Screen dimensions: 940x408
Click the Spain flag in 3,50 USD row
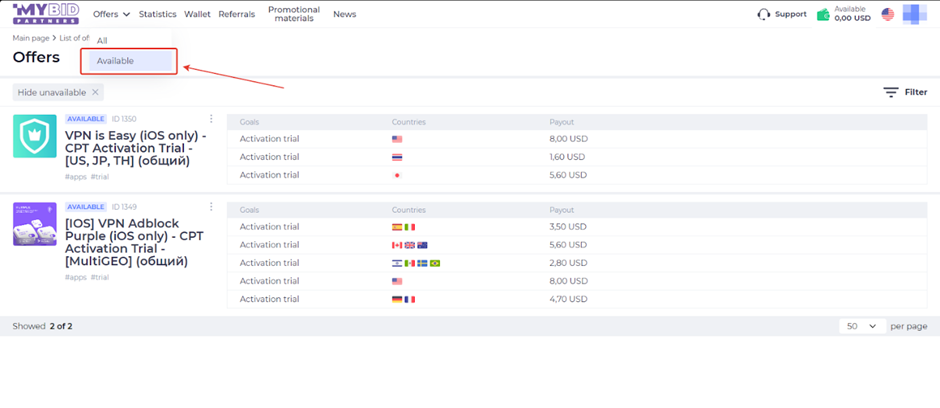(397, 227)
